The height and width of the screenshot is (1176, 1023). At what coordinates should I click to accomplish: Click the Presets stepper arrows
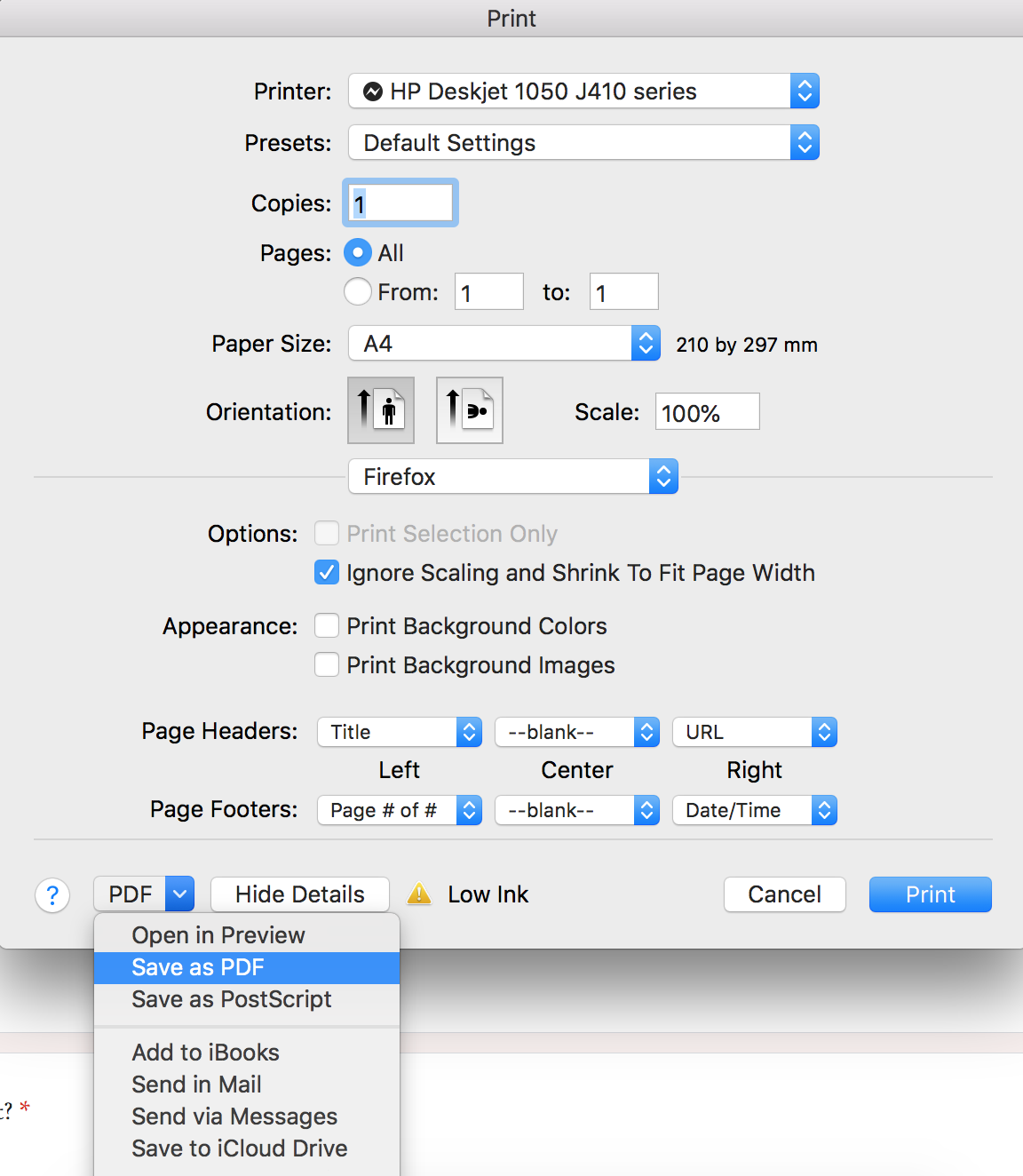point(805,142)
